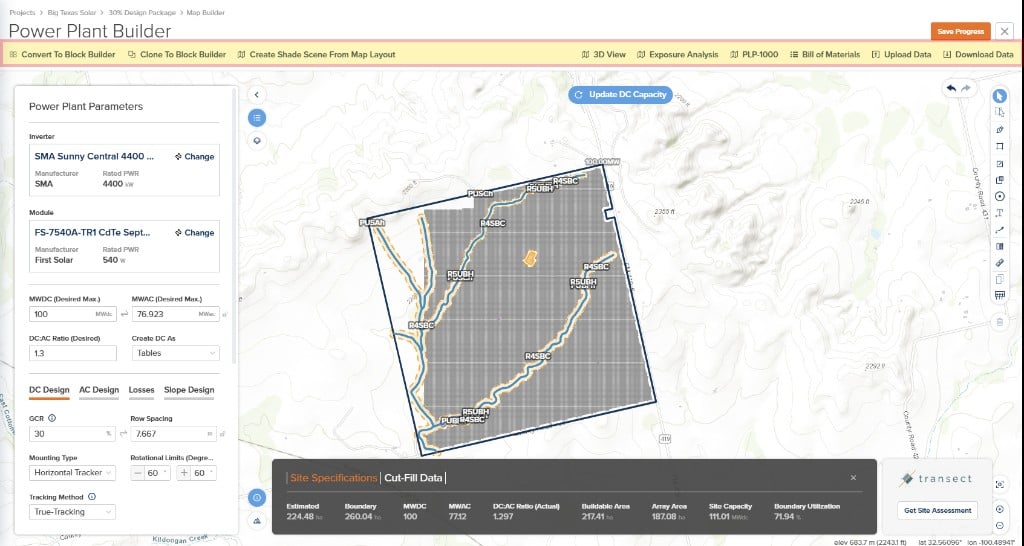Click the duplicate pages icon in toolbar
Screen dimensions: 1024x546
(x=999, y=280)
